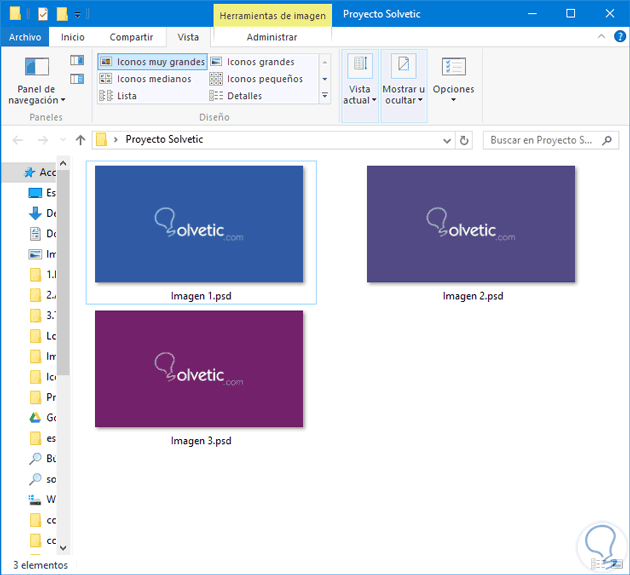
Task: Select Iconos muy grandes layout
Action: click(x=152, y=62)
